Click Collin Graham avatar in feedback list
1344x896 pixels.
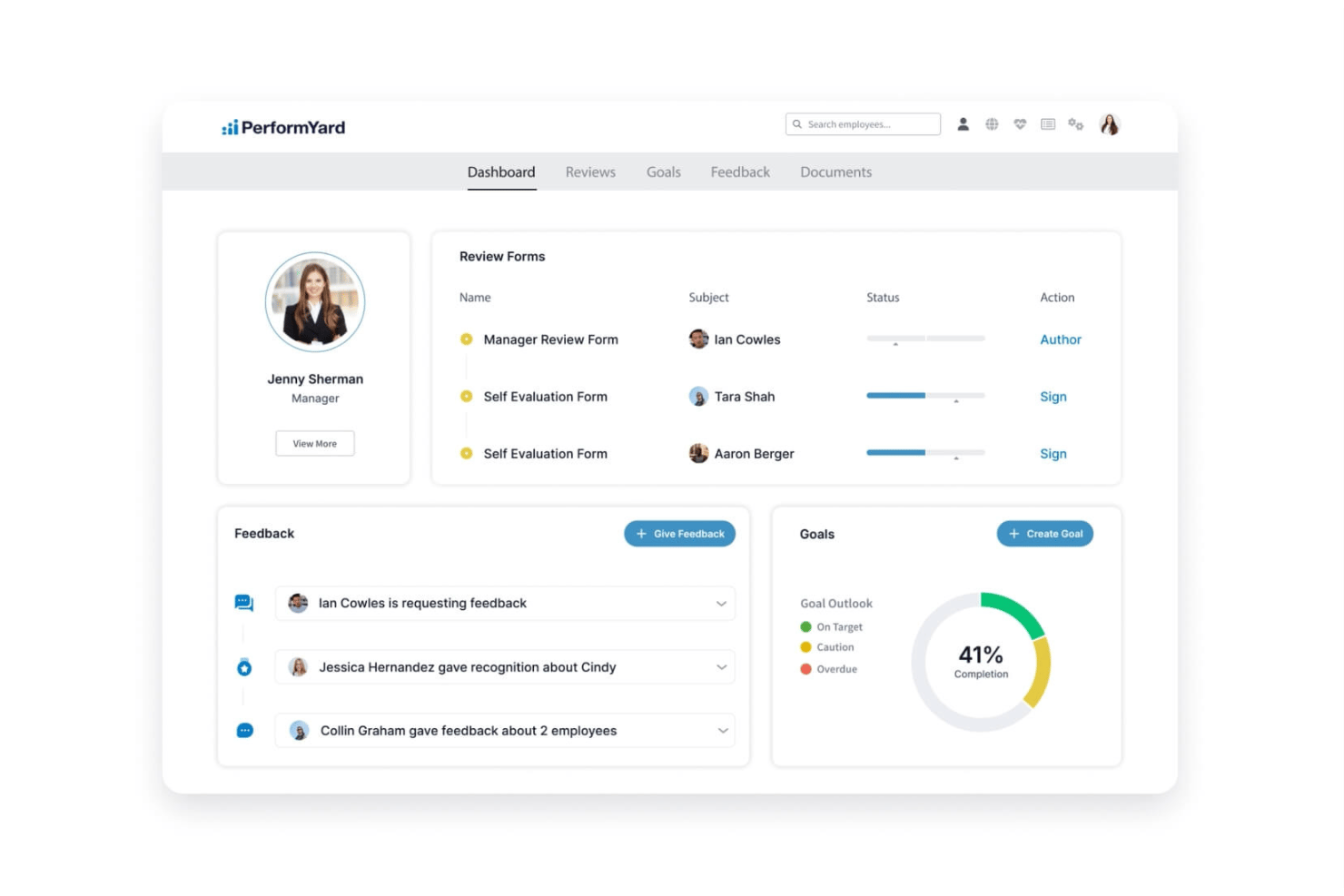[299, 731]
